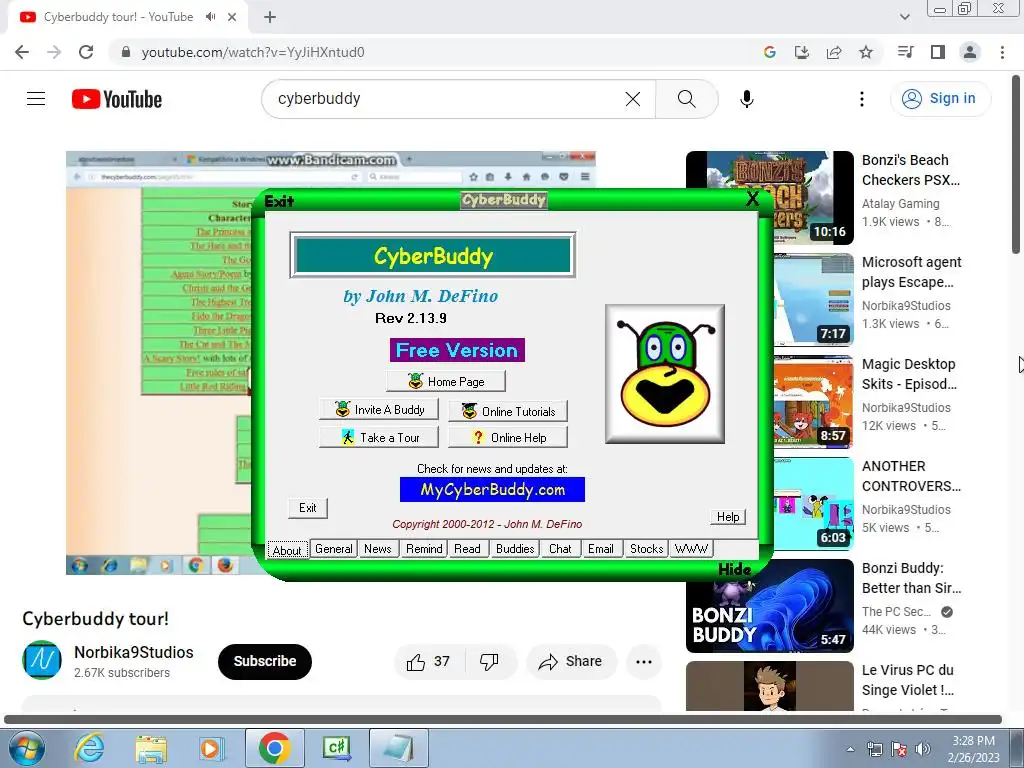Open Bonzi Buddy Better than Siri thumbnail
This screenshot has width=1024, height=768.
[769, 605]
